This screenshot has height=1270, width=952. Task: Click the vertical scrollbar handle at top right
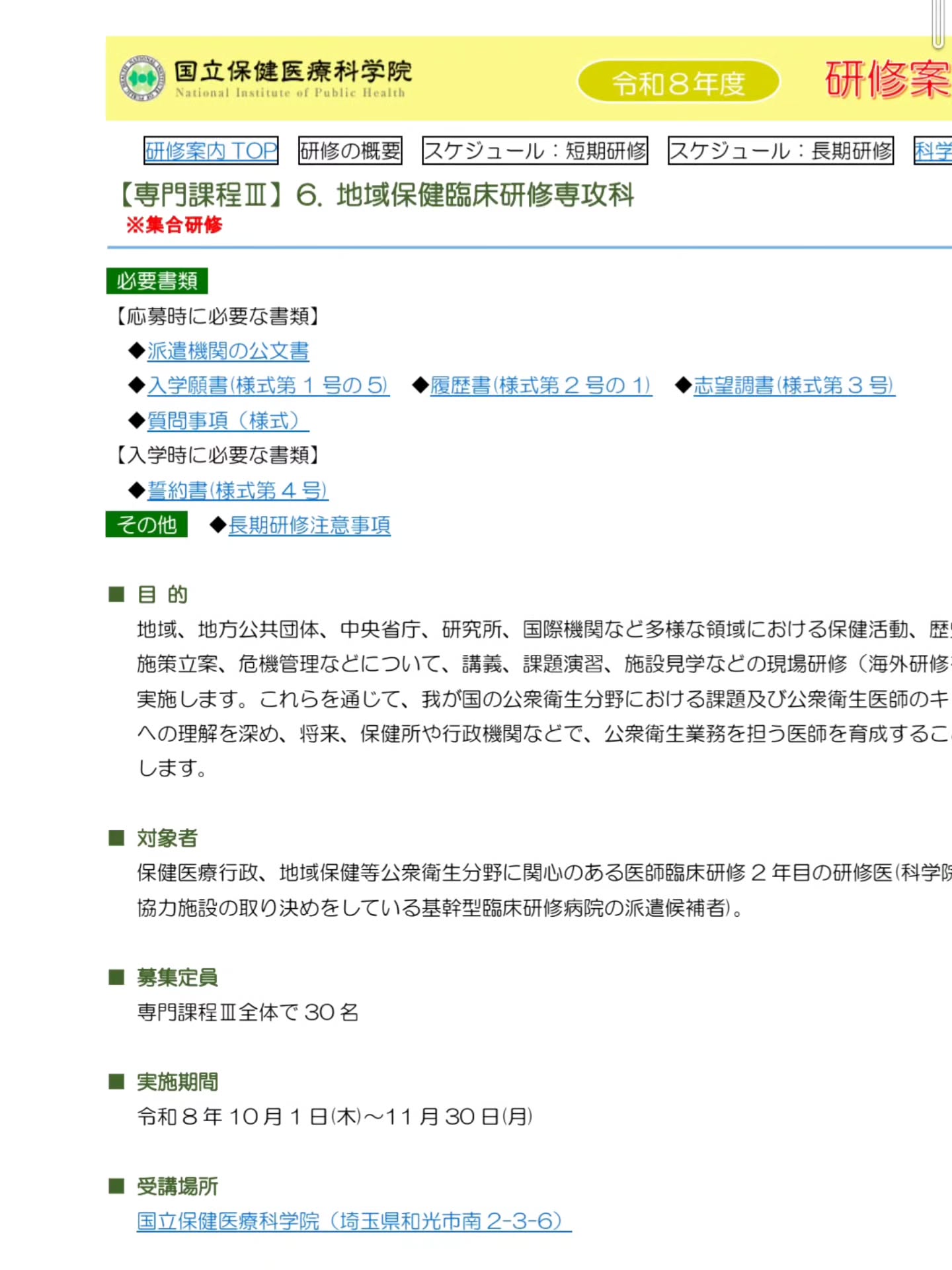coord(938,24)
